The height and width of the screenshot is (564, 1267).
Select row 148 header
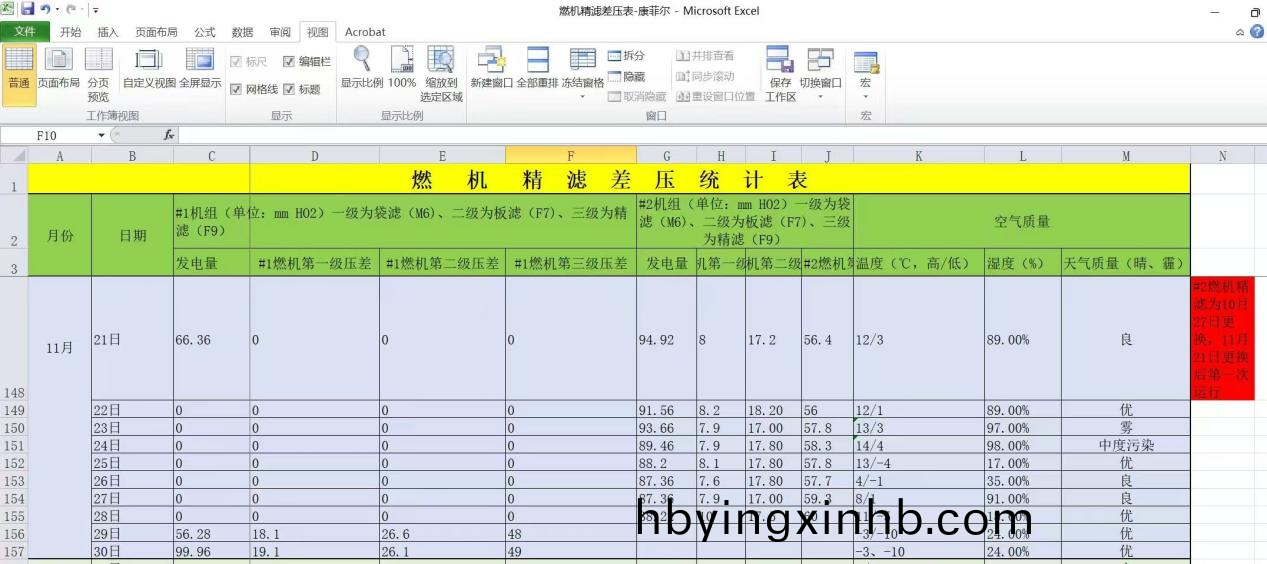14,339
